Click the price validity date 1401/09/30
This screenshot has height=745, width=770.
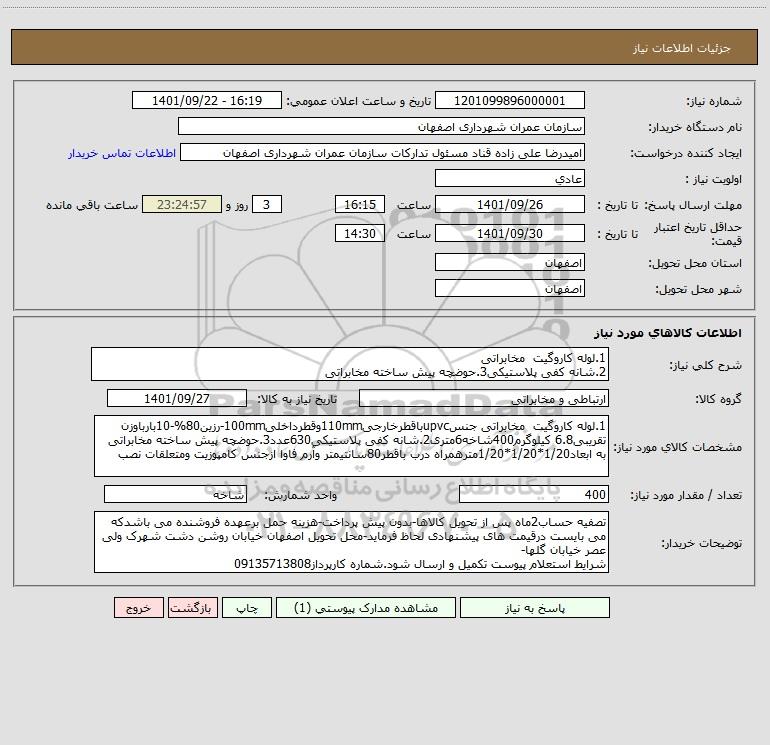(510, 233)
